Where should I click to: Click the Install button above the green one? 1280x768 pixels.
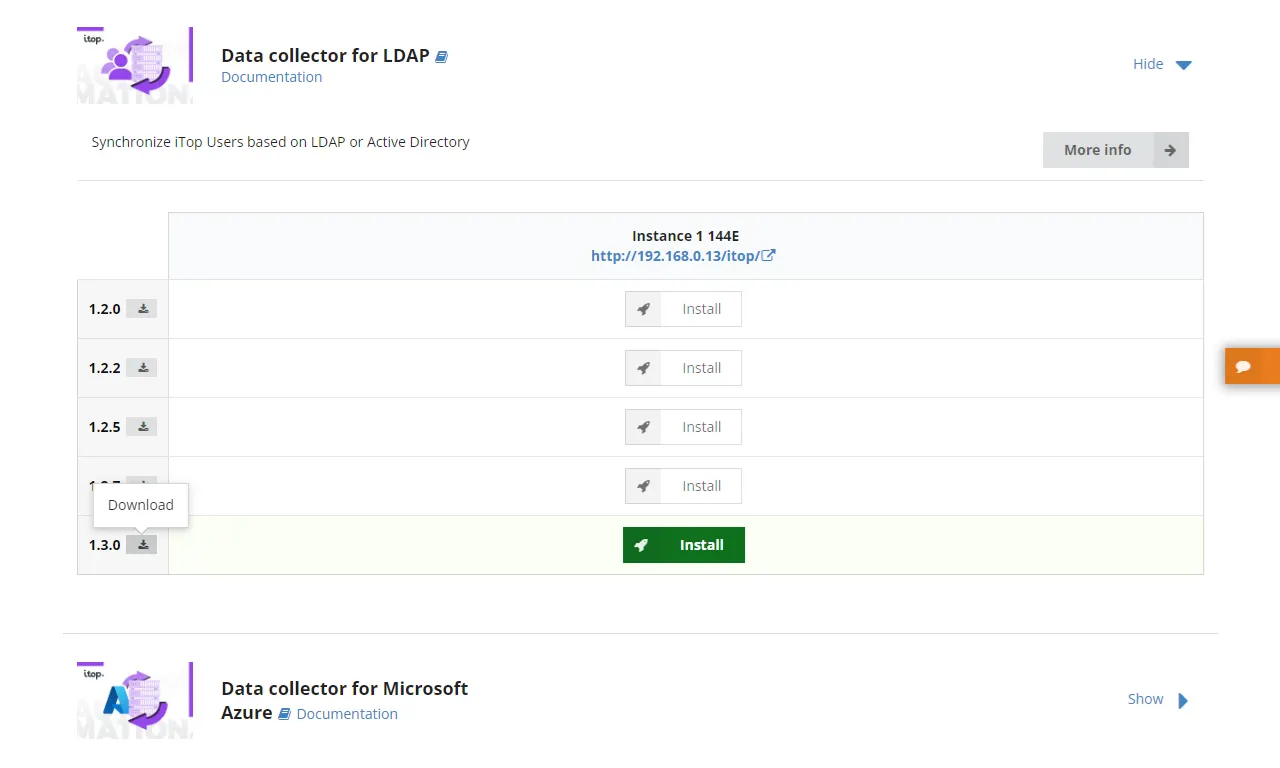click(683, 486)
